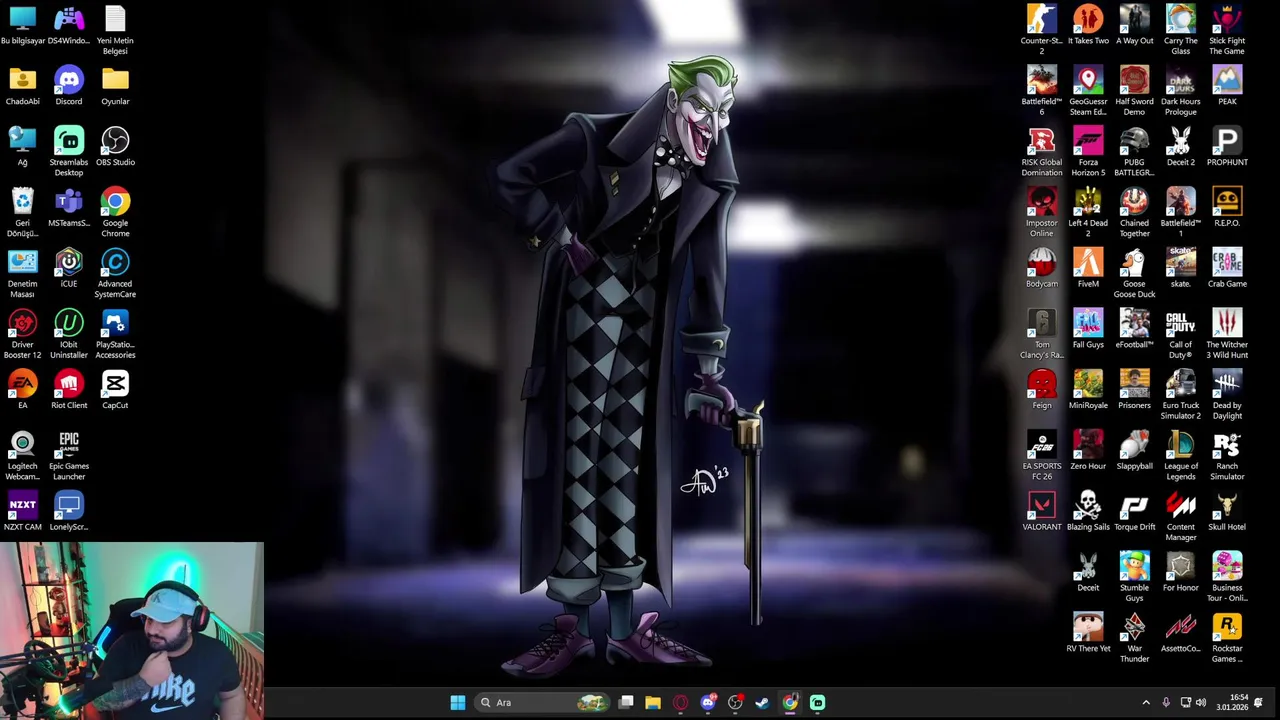Select the Call of Duty shortcut
The image size is (1280, 720).
click(1180, 334)
